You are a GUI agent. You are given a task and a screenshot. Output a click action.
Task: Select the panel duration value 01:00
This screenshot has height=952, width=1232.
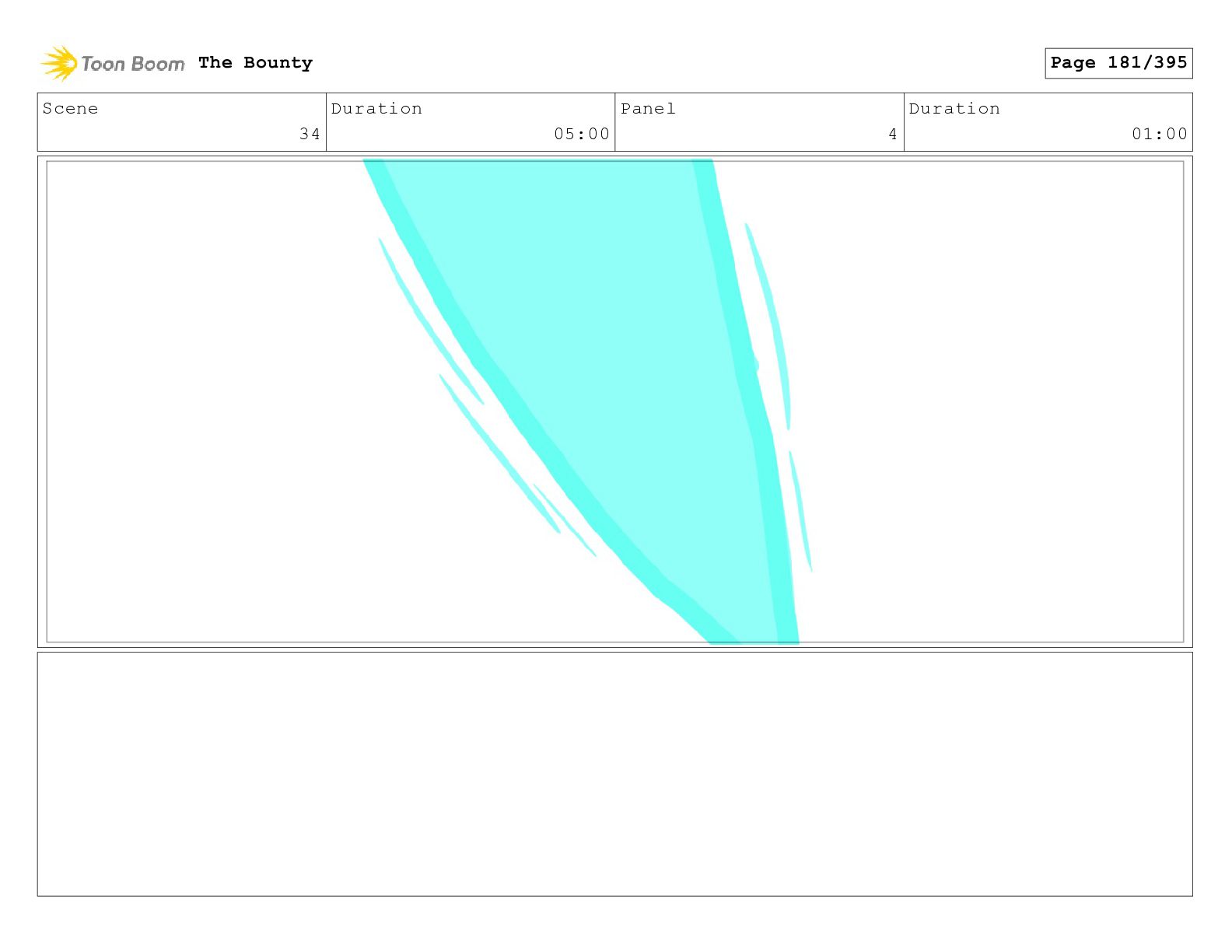(1160, 134)
